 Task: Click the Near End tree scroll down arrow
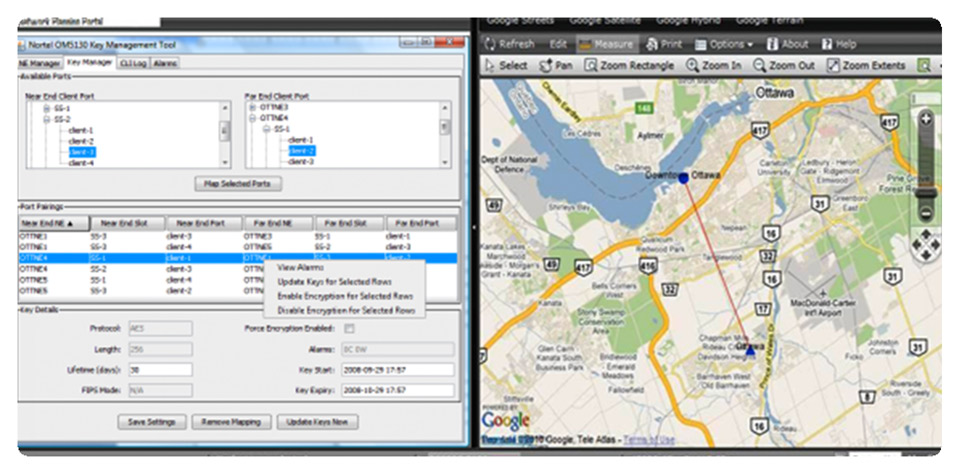coord(225,163)
